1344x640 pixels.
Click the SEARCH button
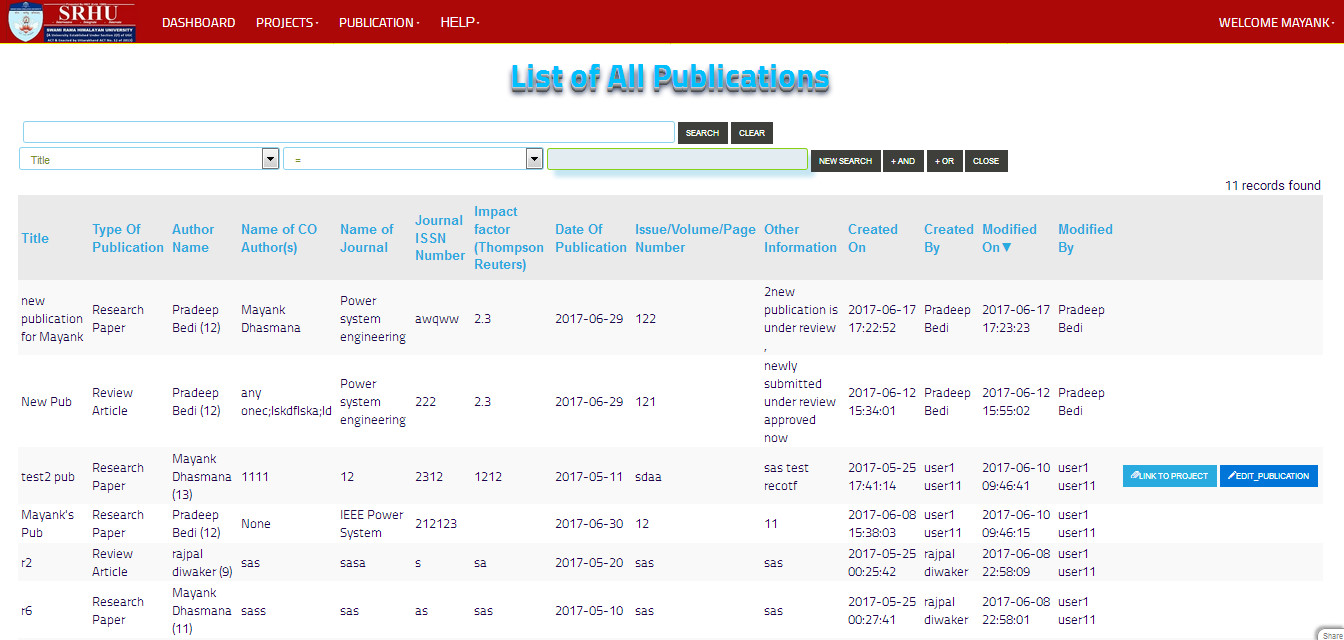click(702, 133)
